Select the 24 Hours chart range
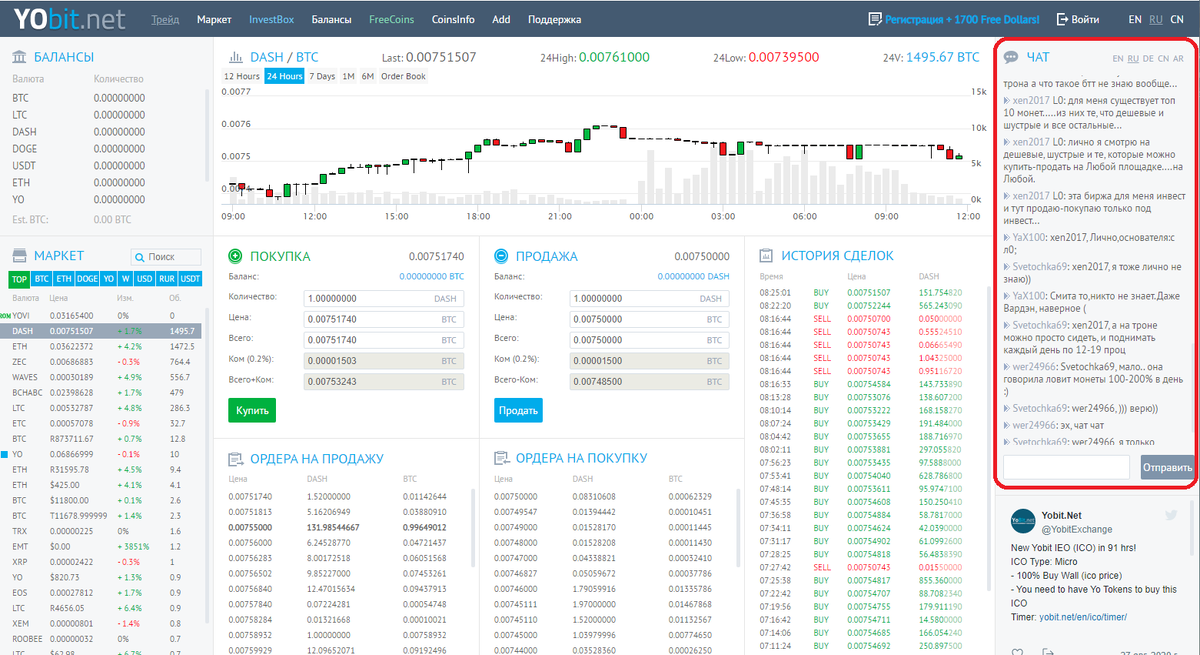This screenshot has width=1200, height=655. pyautogui.click(x=284, y=76)
